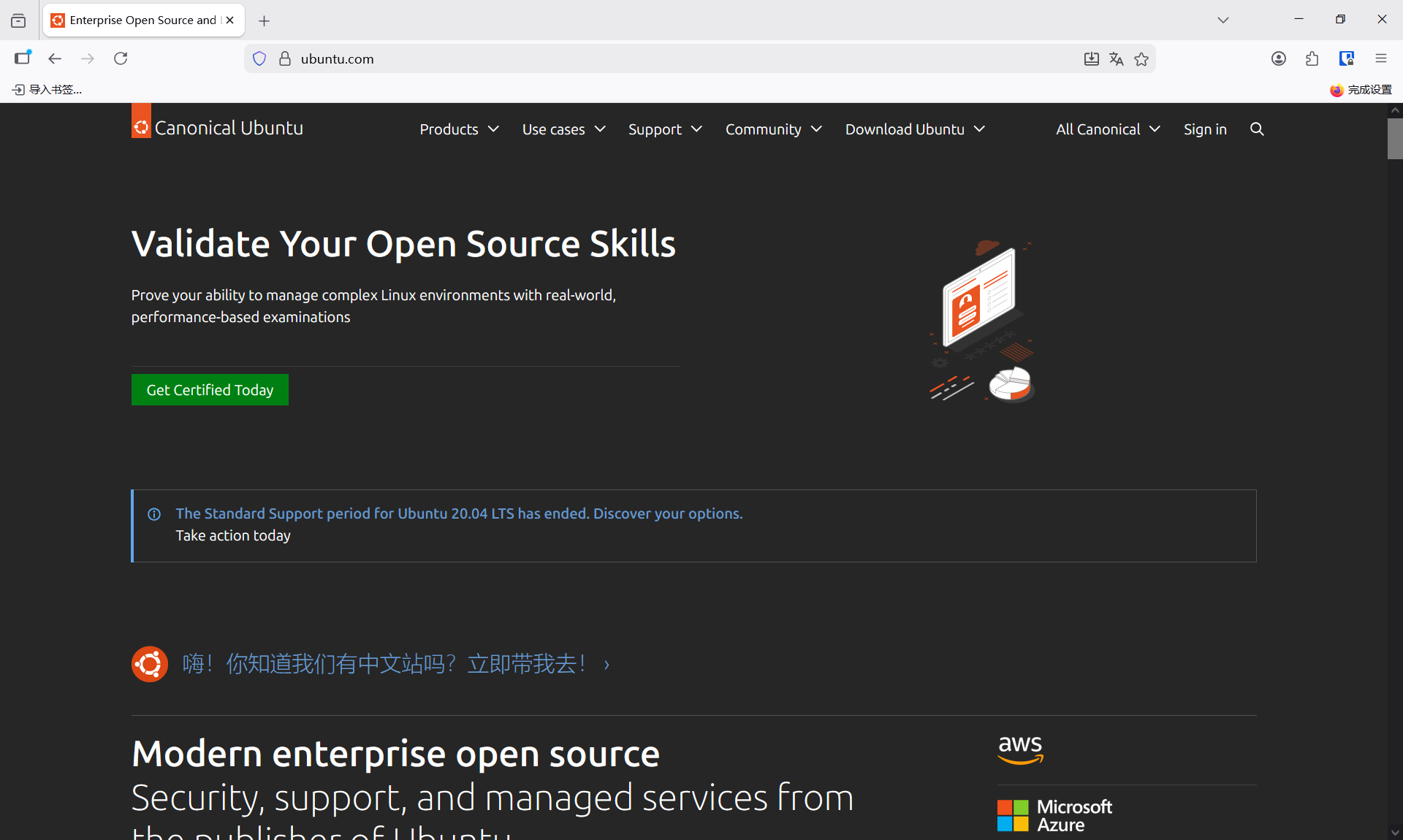Open the All Canonical dropdown

[1108, 129]
